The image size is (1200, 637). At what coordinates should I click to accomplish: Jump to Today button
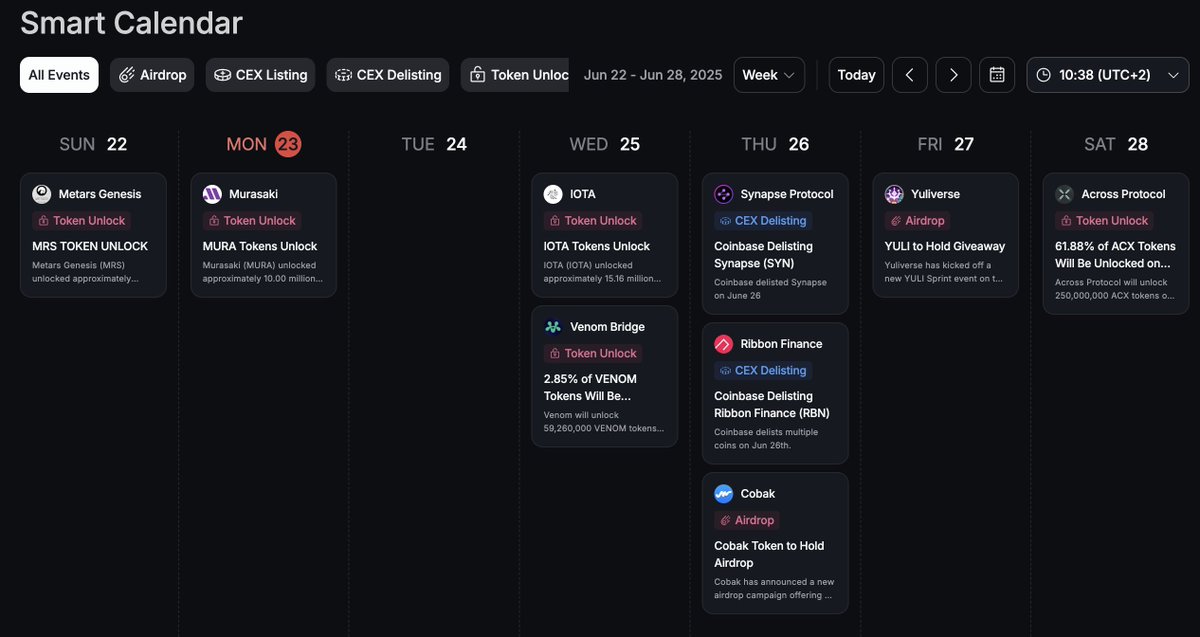tap(856, 75)
